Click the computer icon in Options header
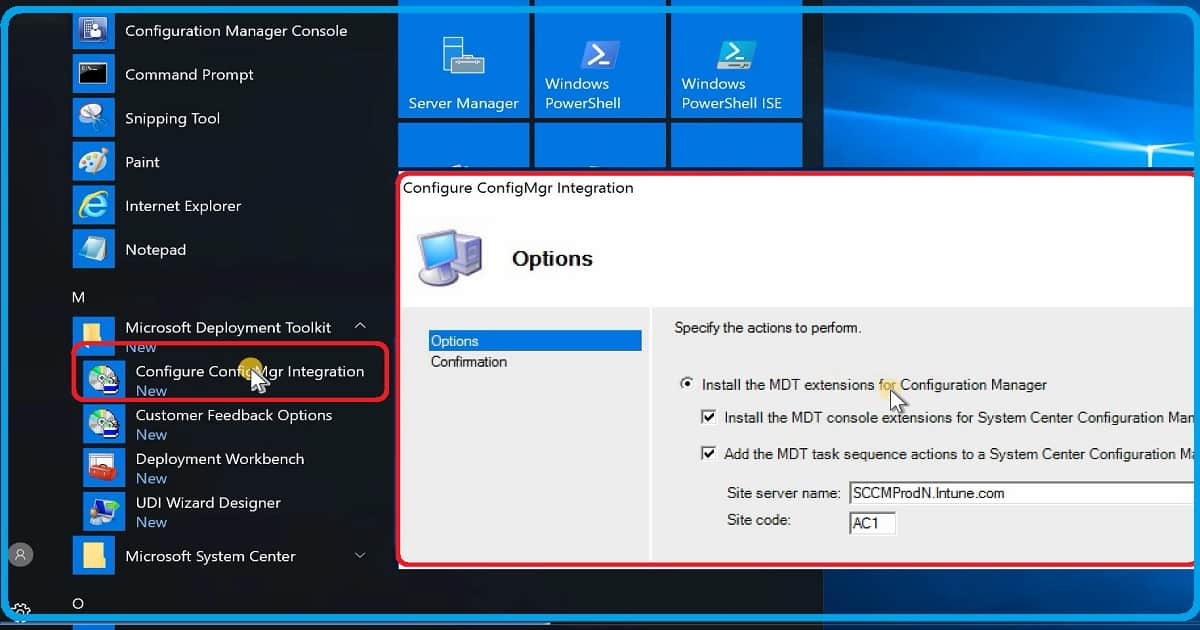The image size is (1200, 630). coord(450,258)
